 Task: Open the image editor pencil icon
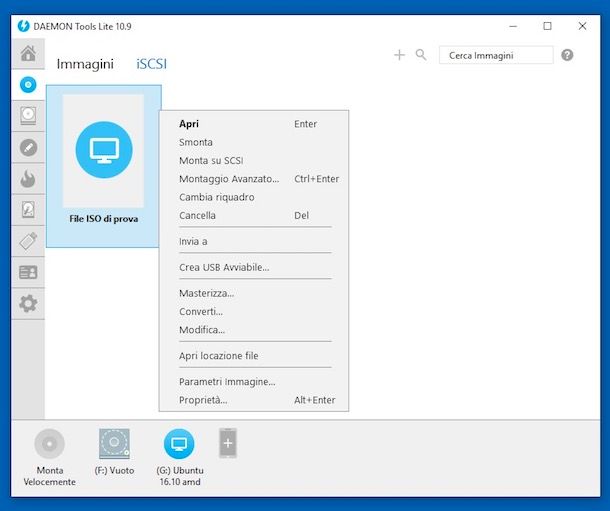click(x=28, y=147)
